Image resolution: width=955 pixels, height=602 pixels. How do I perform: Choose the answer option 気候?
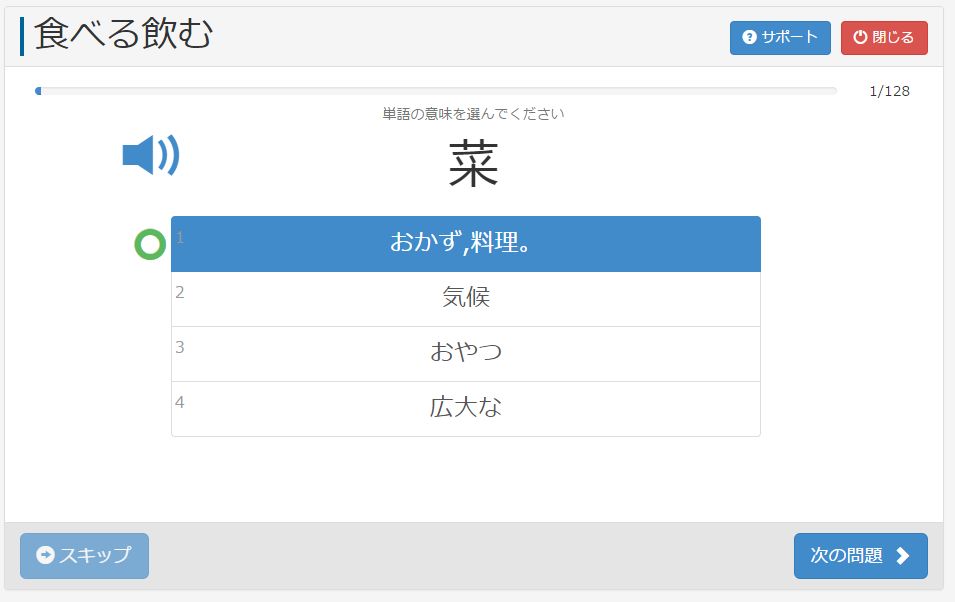465,298
